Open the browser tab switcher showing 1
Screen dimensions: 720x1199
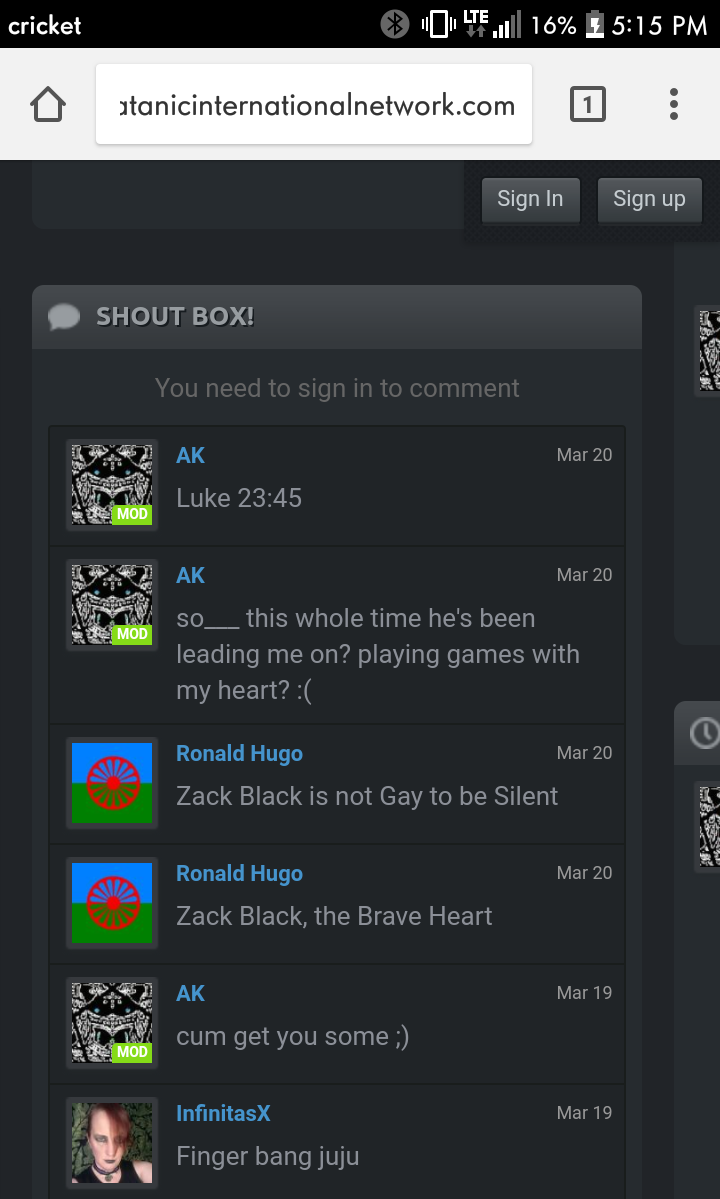[588, 104]
